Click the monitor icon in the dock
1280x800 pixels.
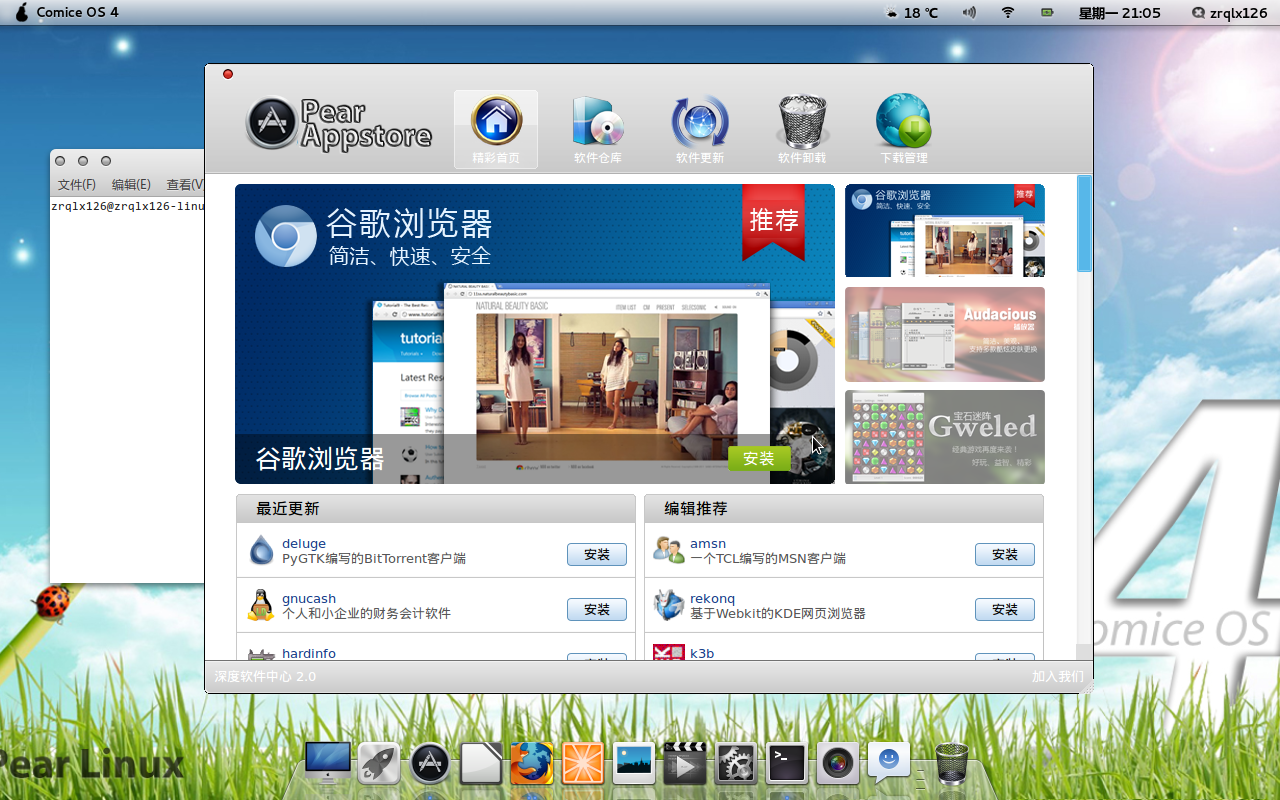pyautogui.click(x=328, y=763)
